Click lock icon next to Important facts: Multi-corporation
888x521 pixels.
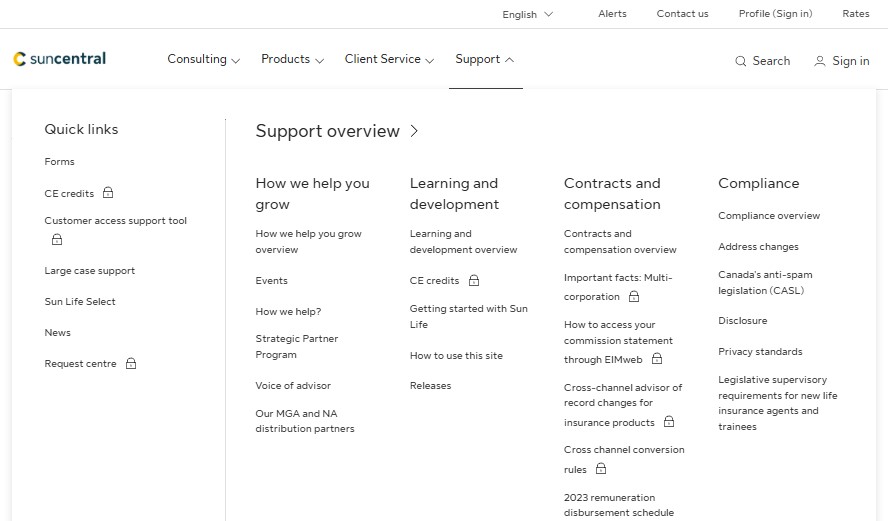[634, 297]
